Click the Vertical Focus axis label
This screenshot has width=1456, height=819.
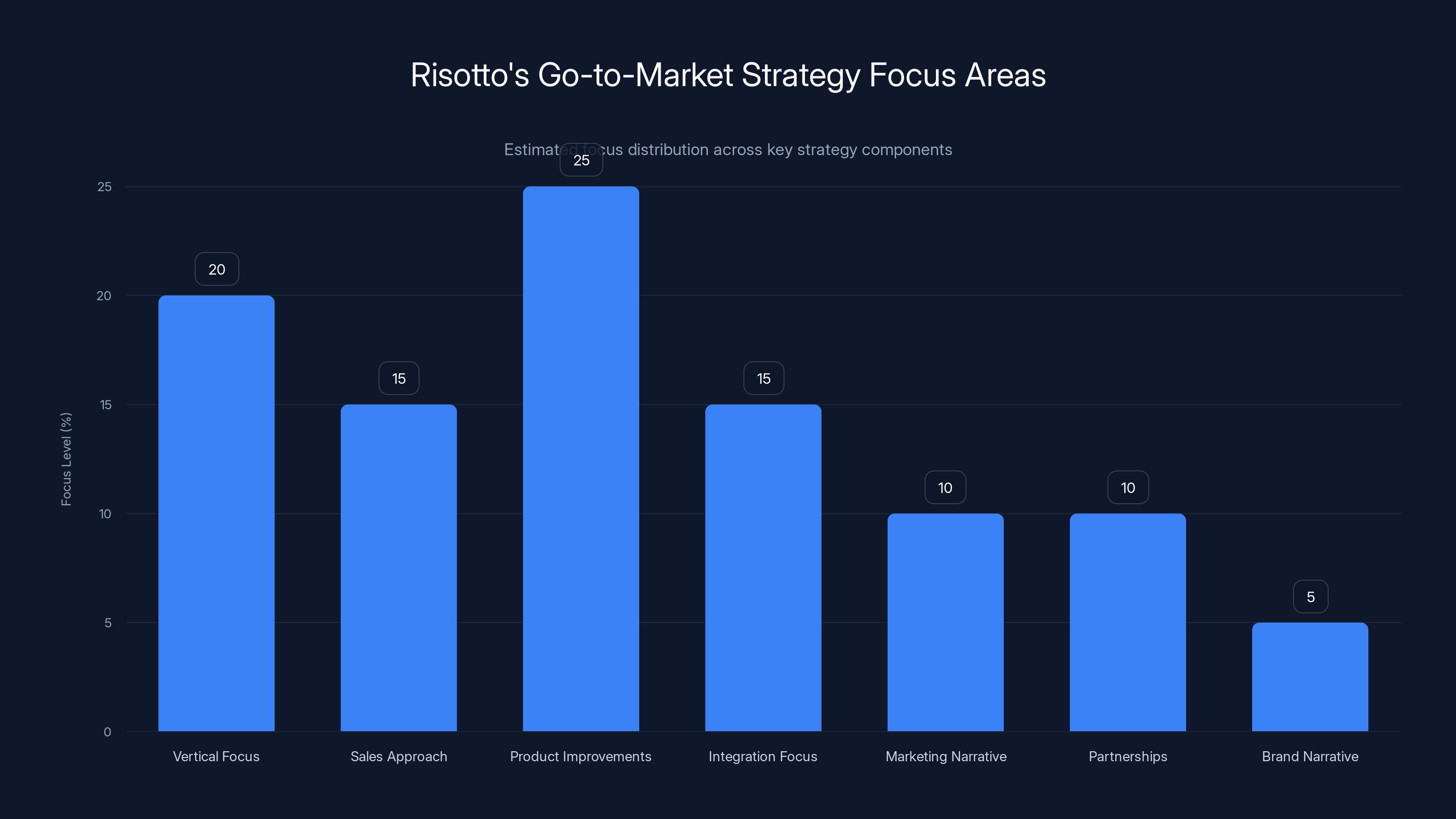tap(217, 756)
